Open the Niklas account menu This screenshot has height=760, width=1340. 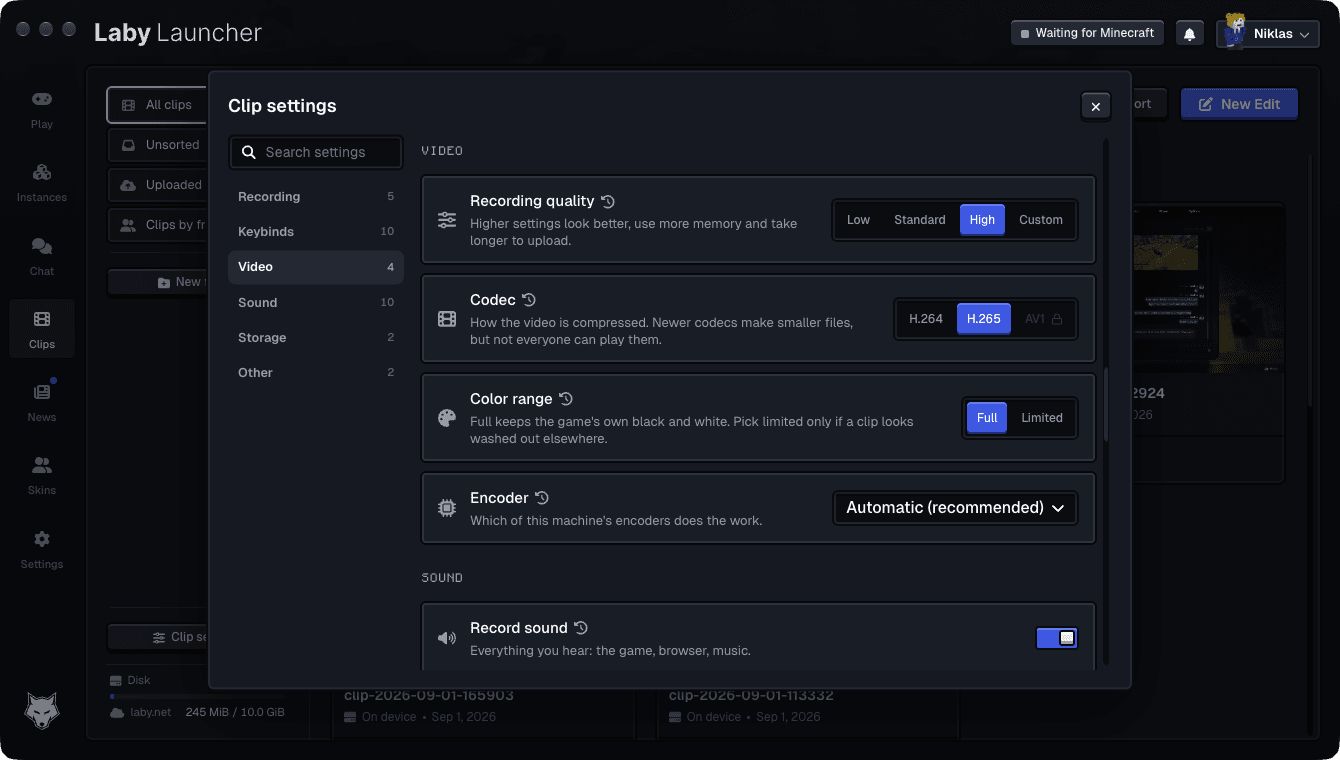coord(1268,34)
